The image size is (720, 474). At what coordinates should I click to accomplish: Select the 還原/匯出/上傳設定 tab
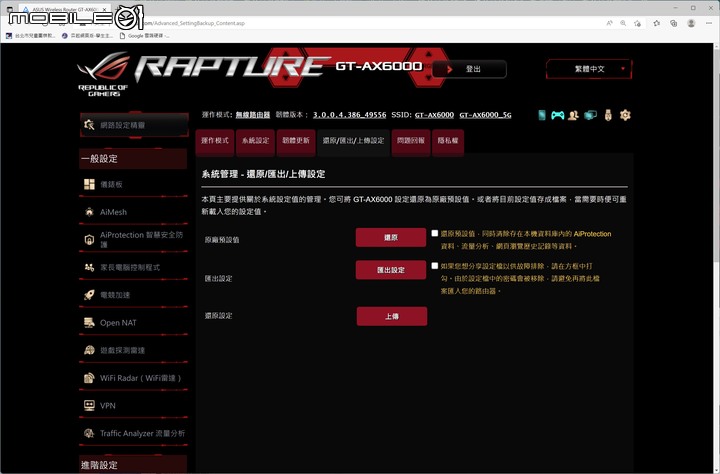tap(353, 141)
